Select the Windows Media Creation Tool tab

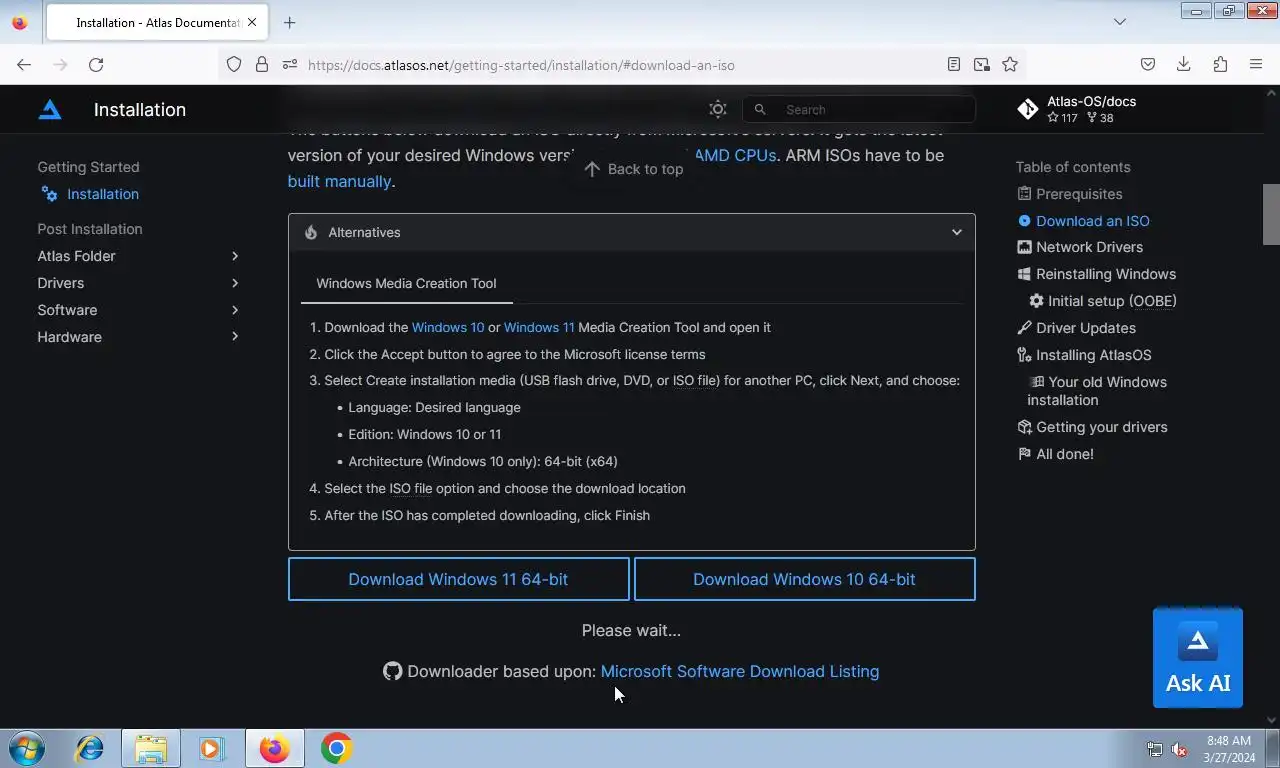tap(406, 284)
